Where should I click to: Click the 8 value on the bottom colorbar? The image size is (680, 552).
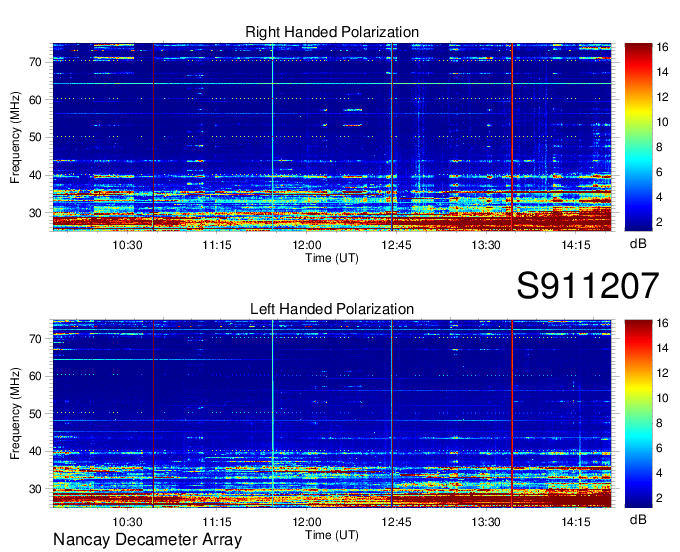click(659, 423)
